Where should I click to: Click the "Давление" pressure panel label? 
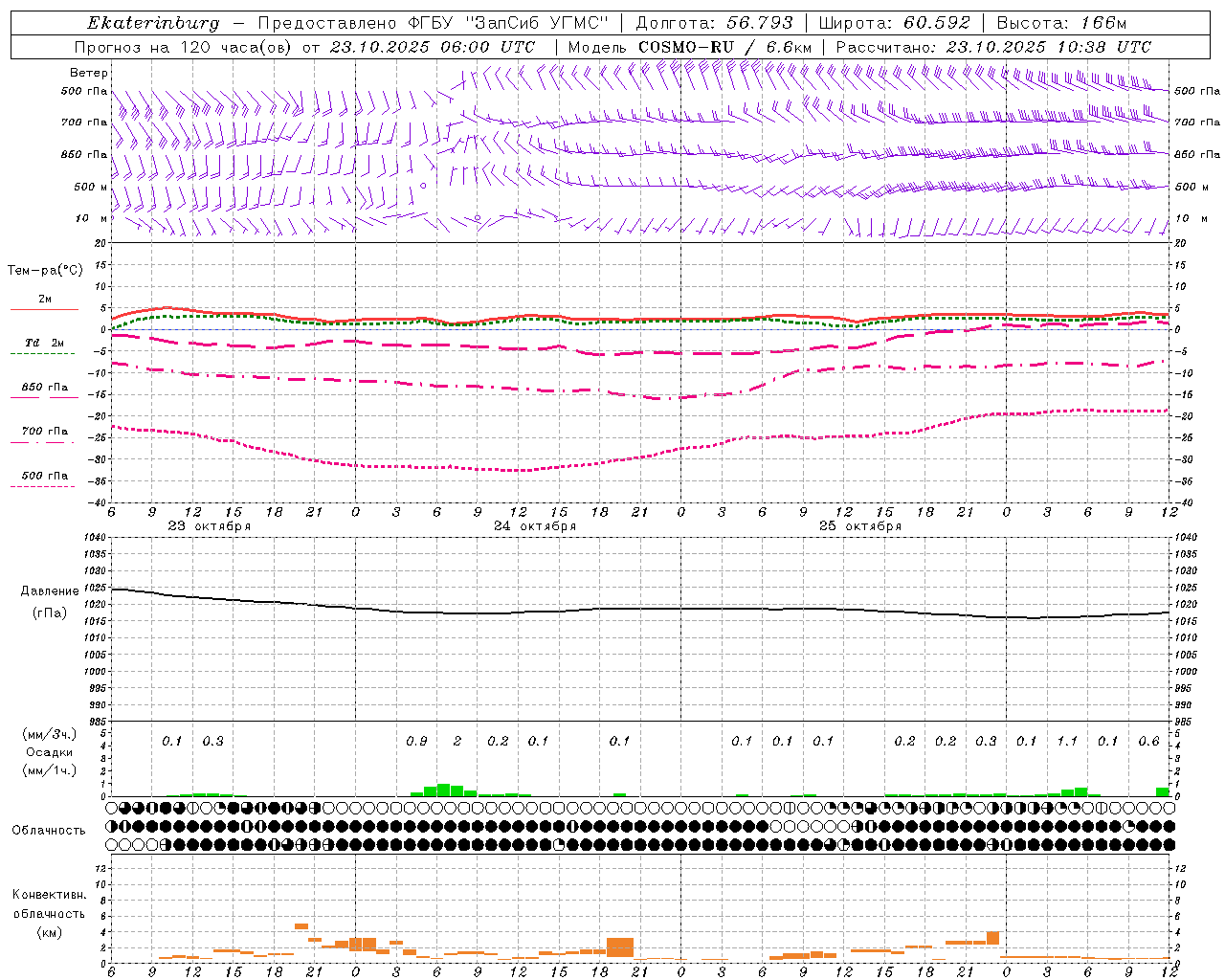50,591
